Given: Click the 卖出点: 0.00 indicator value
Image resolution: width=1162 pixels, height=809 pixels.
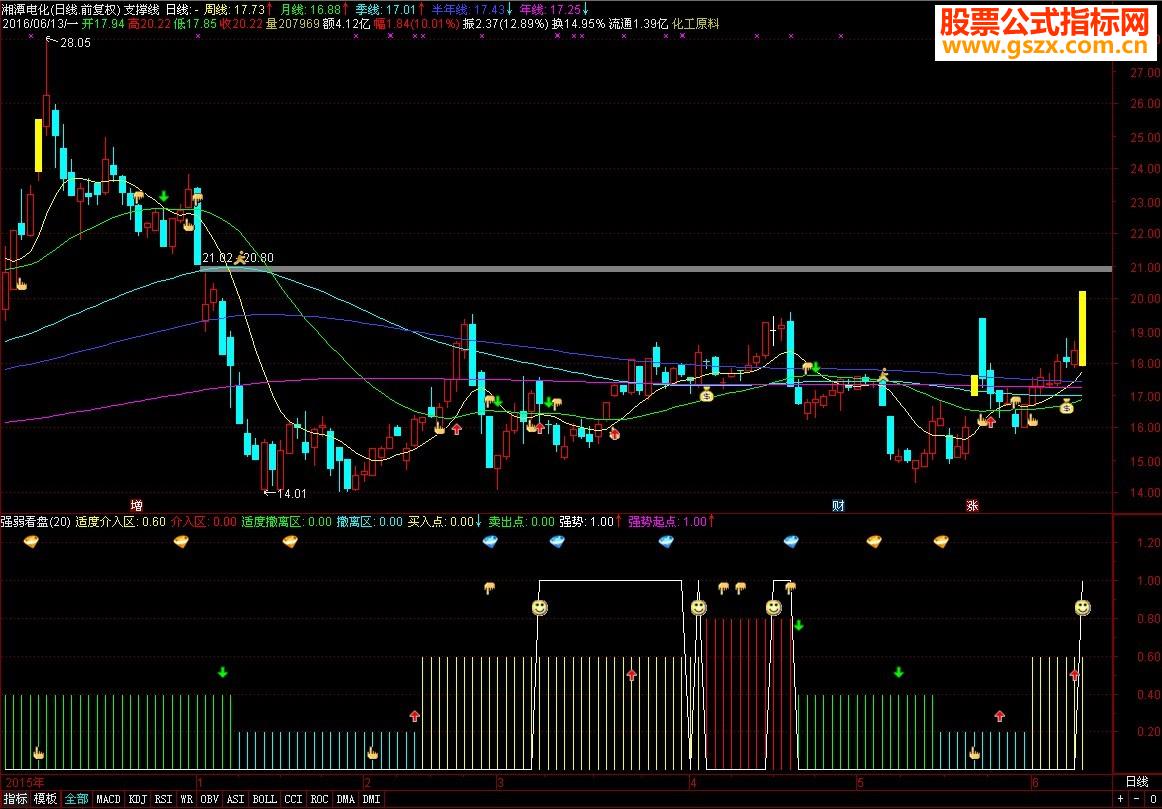Looking at the screenshot, I should coord(522,522).
